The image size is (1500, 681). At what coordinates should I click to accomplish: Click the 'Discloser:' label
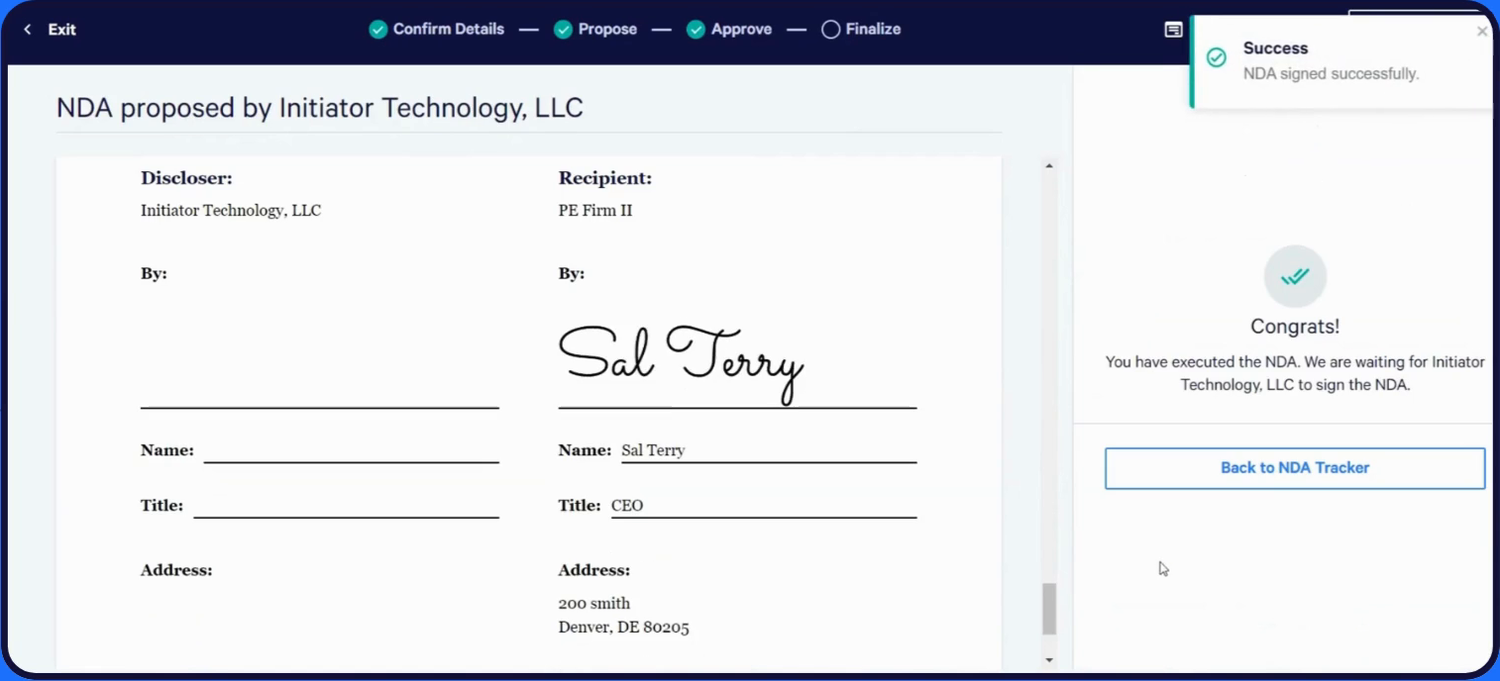186,179
